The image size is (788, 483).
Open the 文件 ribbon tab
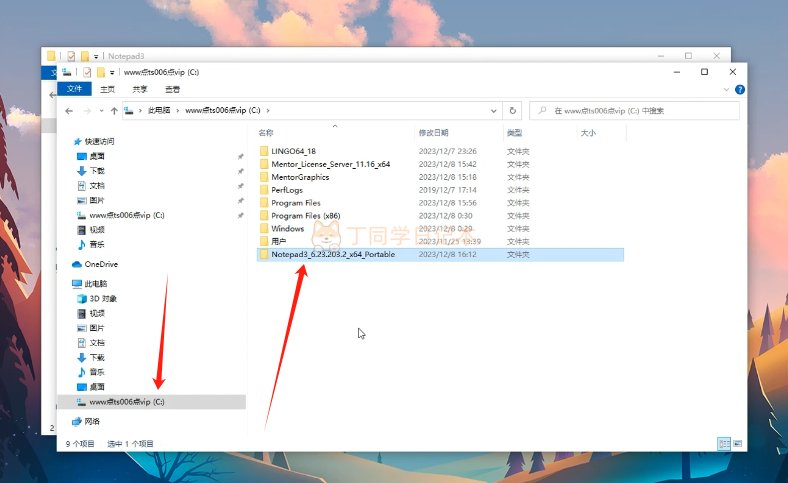74,89
